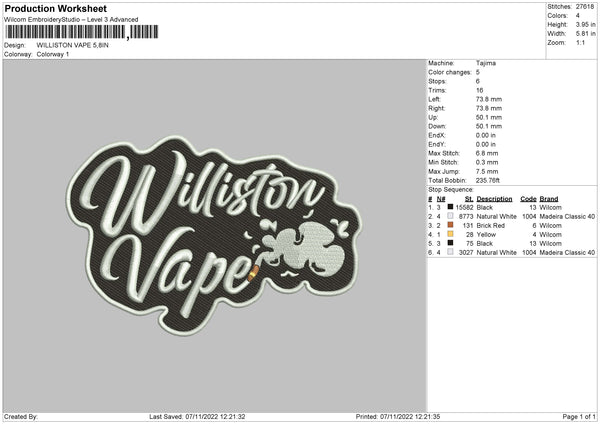Viewport: 600px width, 424px height.
Task: Click Left value 73.8 mm
Action: click(x=489, y=99)
